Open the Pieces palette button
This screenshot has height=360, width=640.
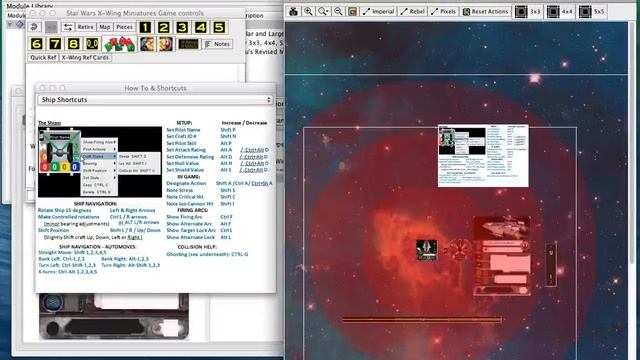pyautogui.click(x=124, y=27)
